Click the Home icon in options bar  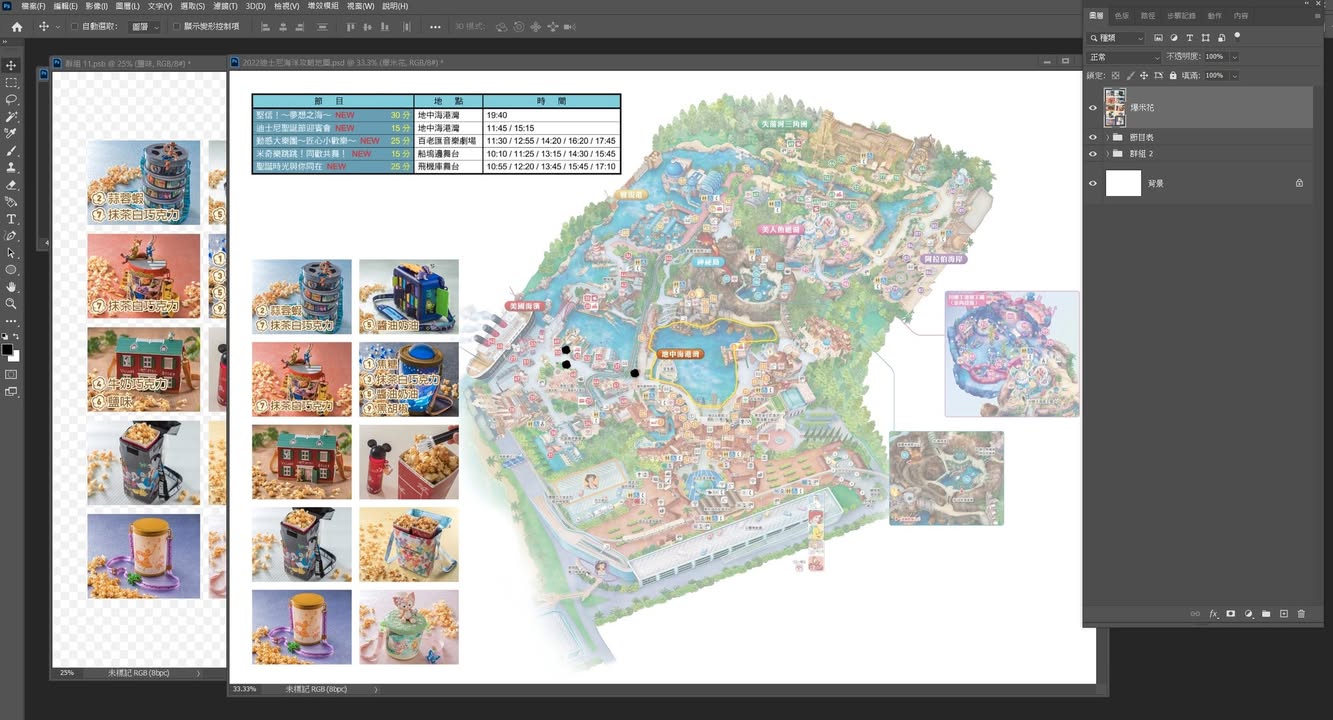16,27
